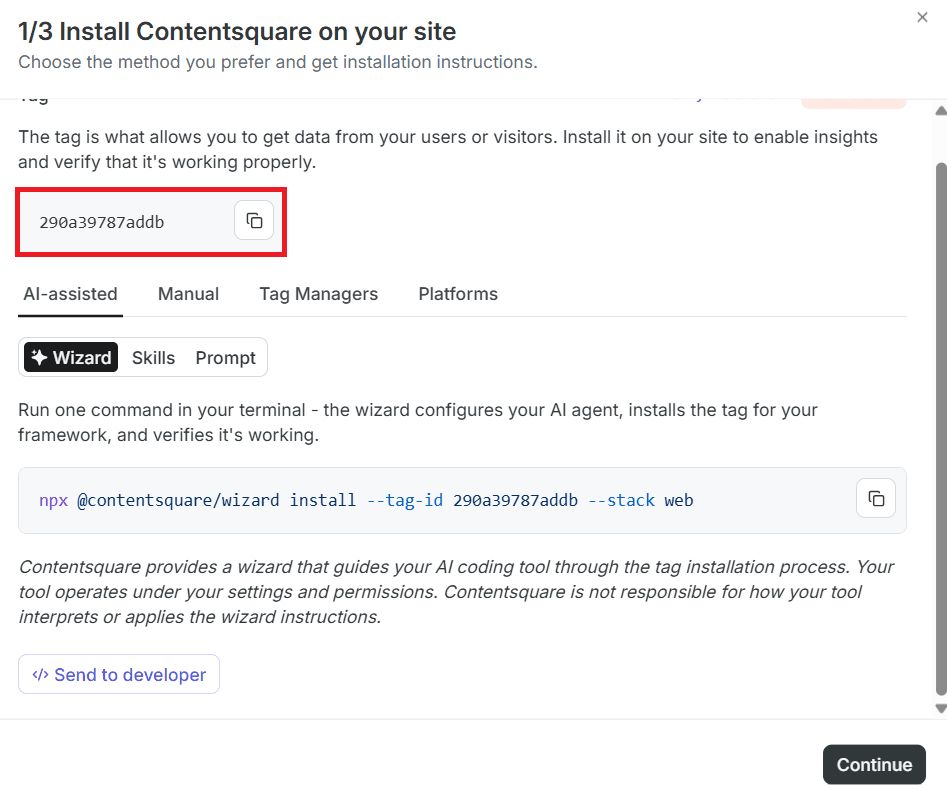The width and height of the screenshot is (947, 789).
Task: Switch to the AI-assisted tab
Action: tap(70, 294)
